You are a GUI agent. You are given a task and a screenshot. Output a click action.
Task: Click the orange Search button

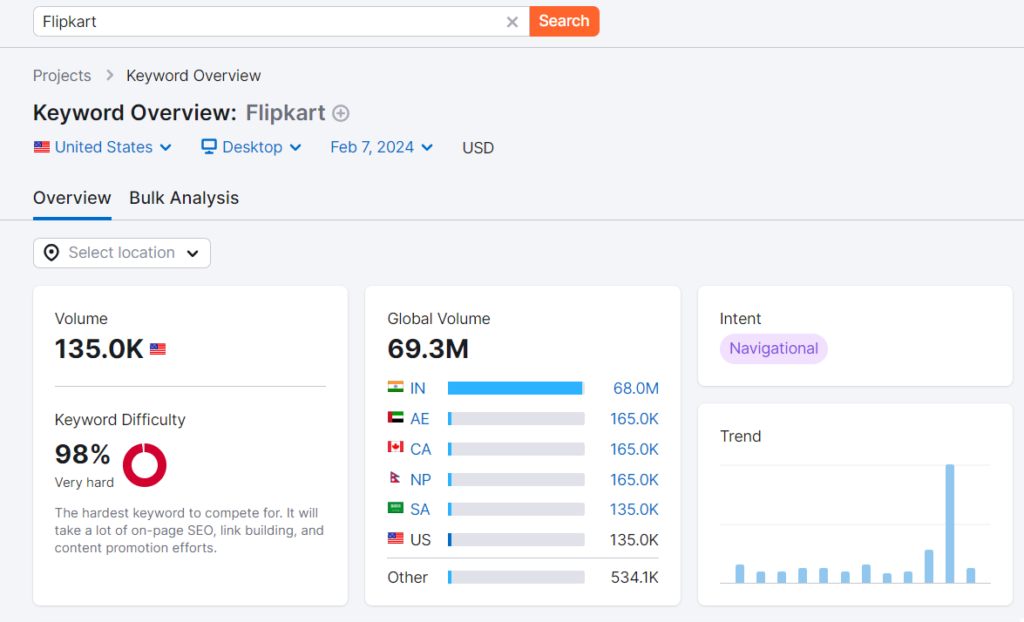coord(564,22)
